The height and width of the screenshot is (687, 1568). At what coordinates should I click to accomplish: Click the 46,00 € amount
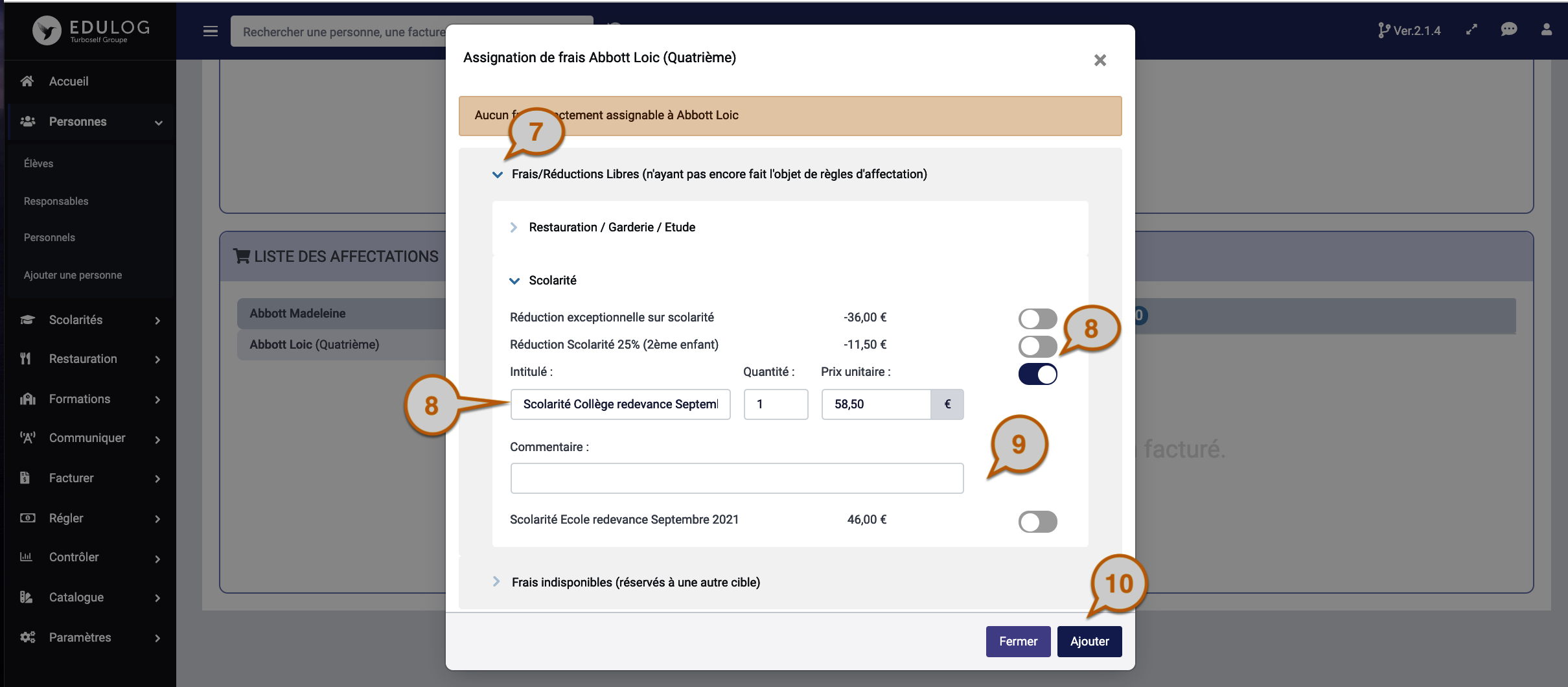click(867, 519)
